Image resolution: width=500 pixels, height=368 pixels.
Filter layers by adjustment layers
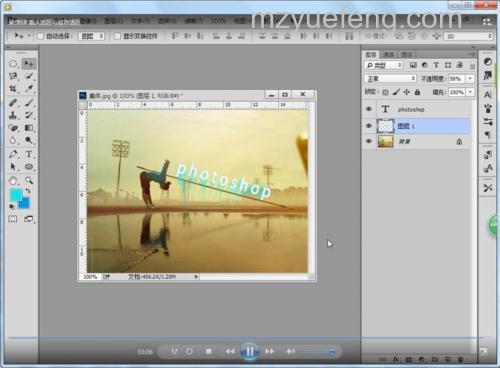[x=425, y=65]
